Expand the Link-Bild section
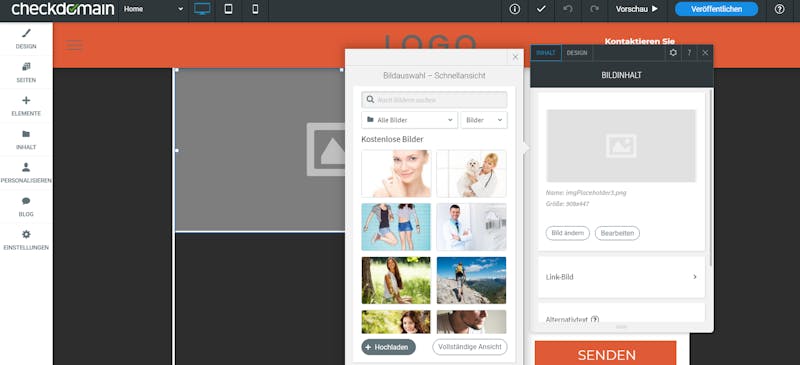This screenshot has width=800, height=365. pyautogui.click(x=621, y=277)
